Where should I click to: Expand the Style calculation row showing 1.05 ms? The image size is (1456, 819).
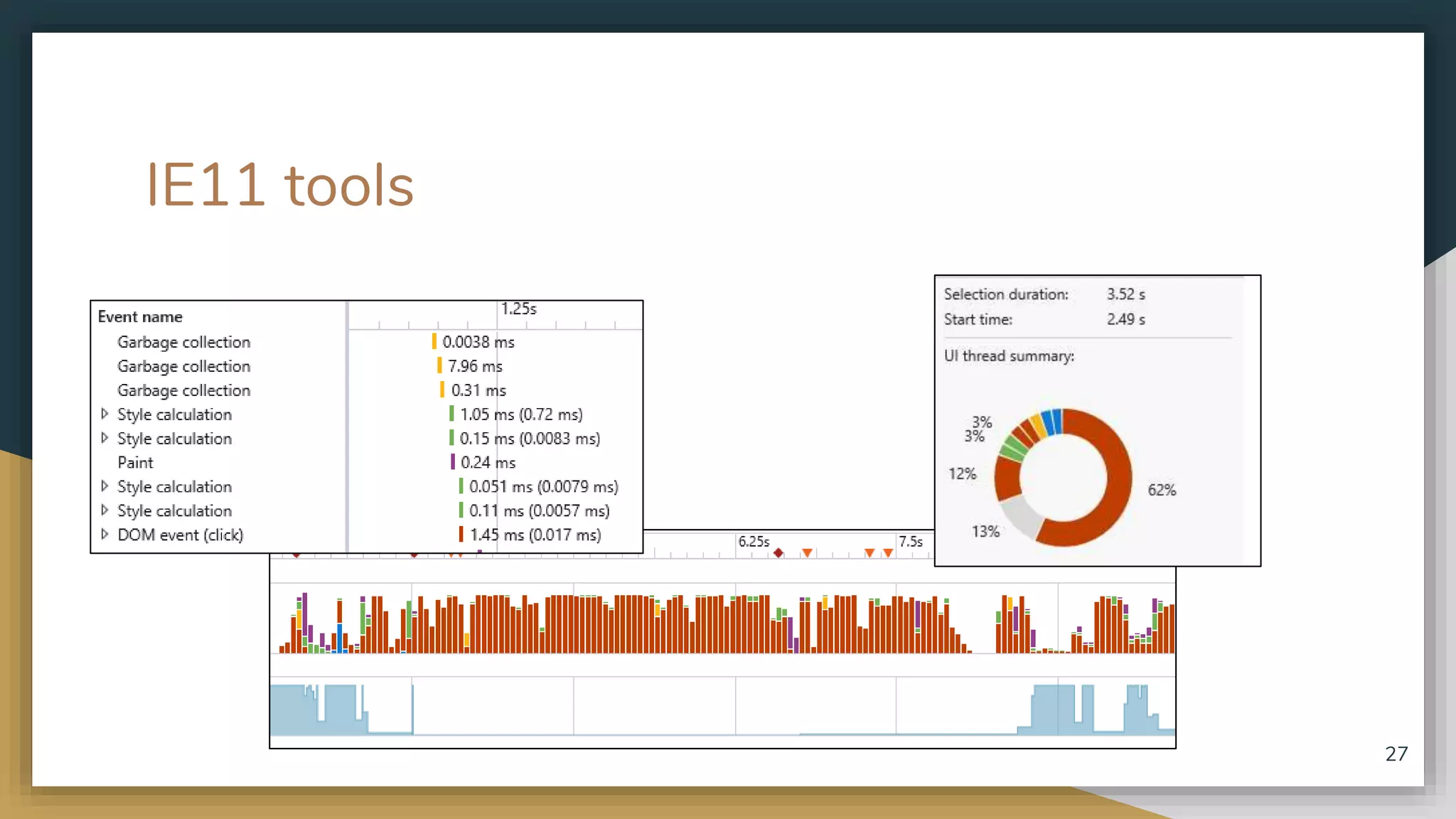(x=105, y=414)
